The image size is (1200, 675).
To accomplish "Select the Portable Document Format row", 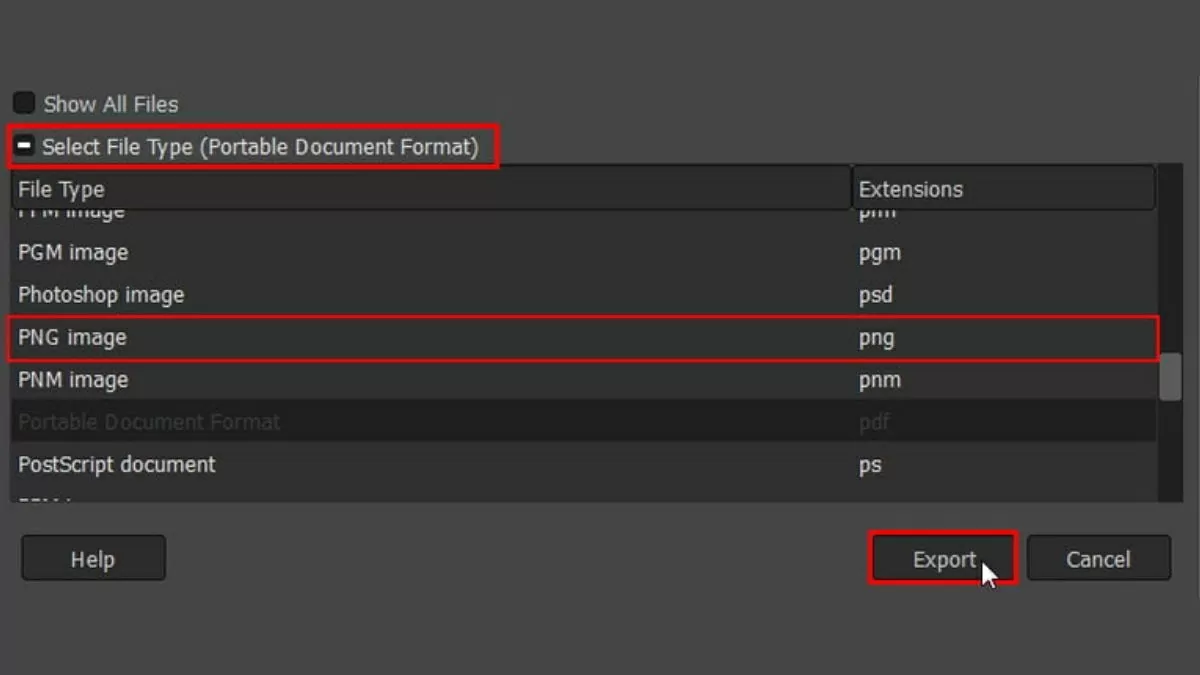I will click(149, 422).
